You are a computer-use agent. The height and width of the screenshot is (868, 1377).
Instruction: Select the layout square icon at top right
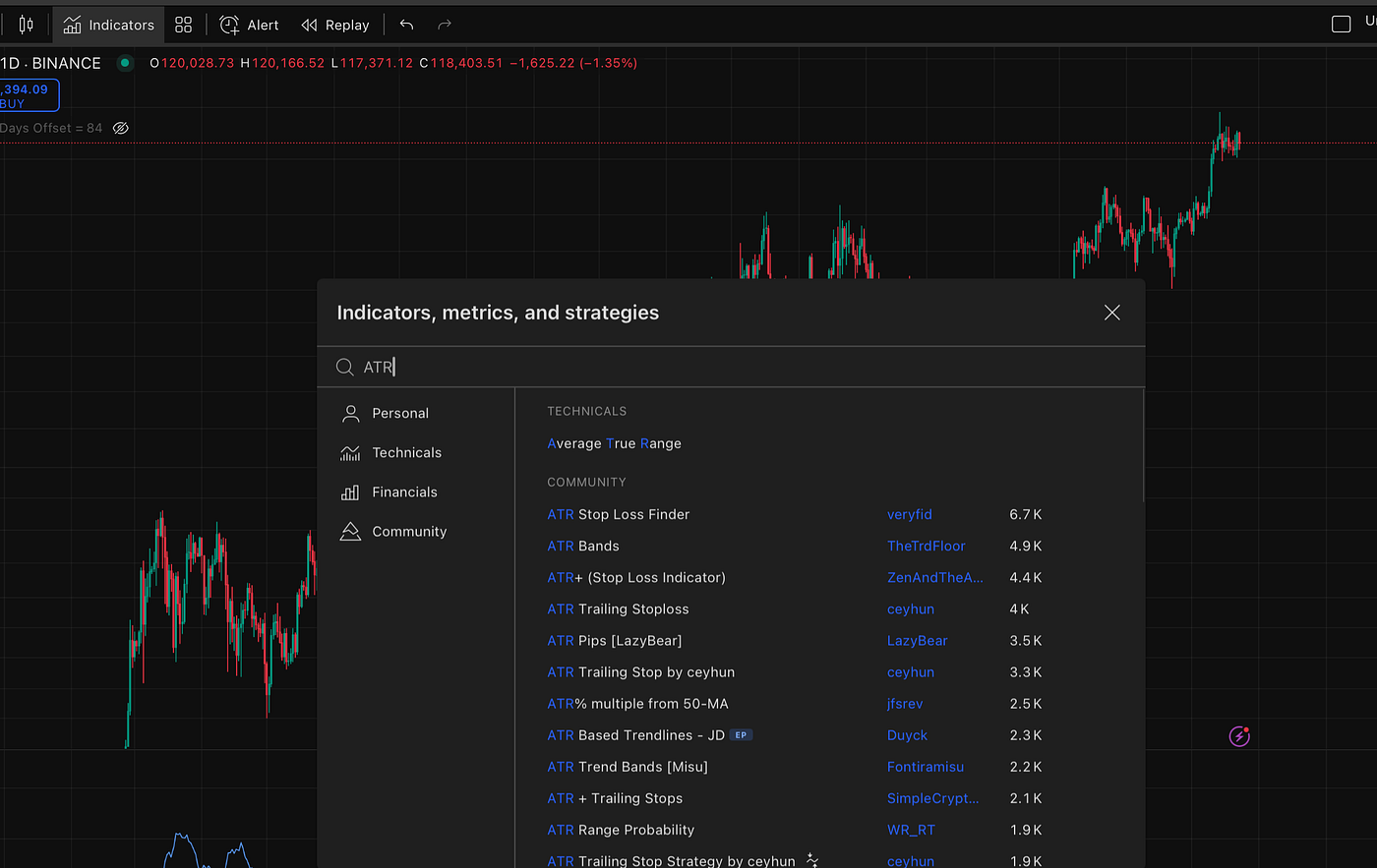[1341, 25]
